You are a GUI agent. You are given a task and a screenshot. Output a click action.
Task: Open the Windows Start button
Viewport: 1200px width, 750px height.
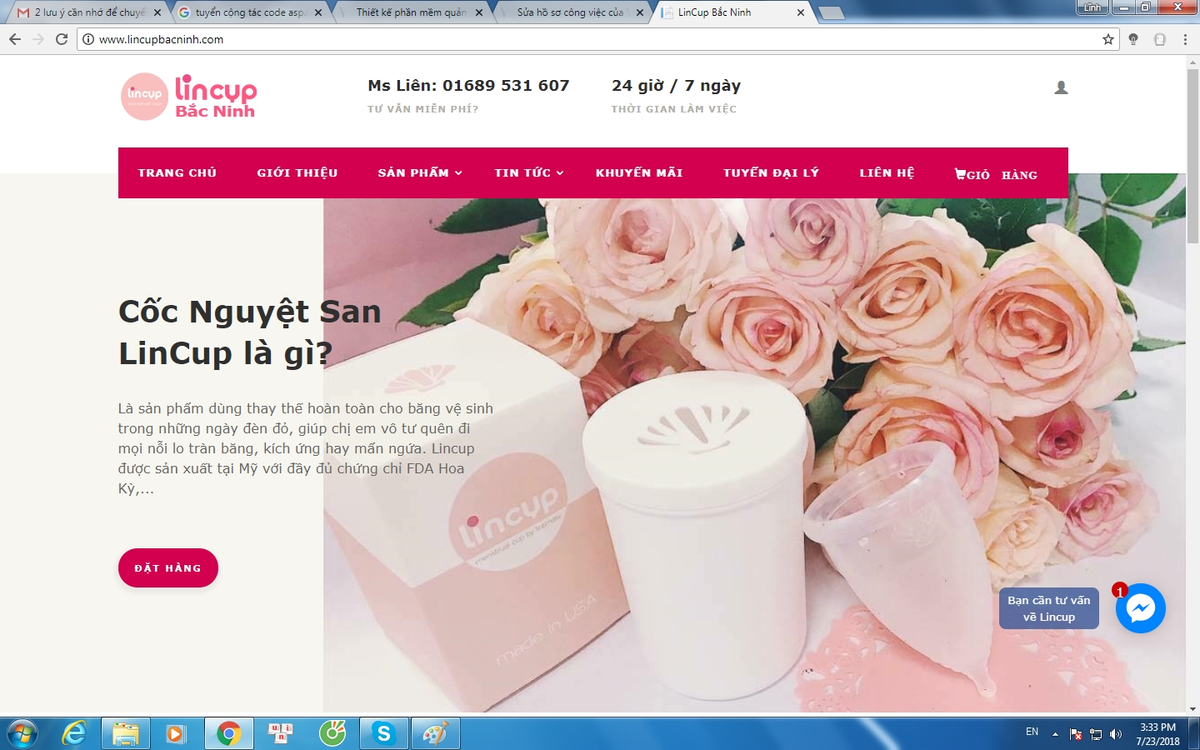coord(19,733)
